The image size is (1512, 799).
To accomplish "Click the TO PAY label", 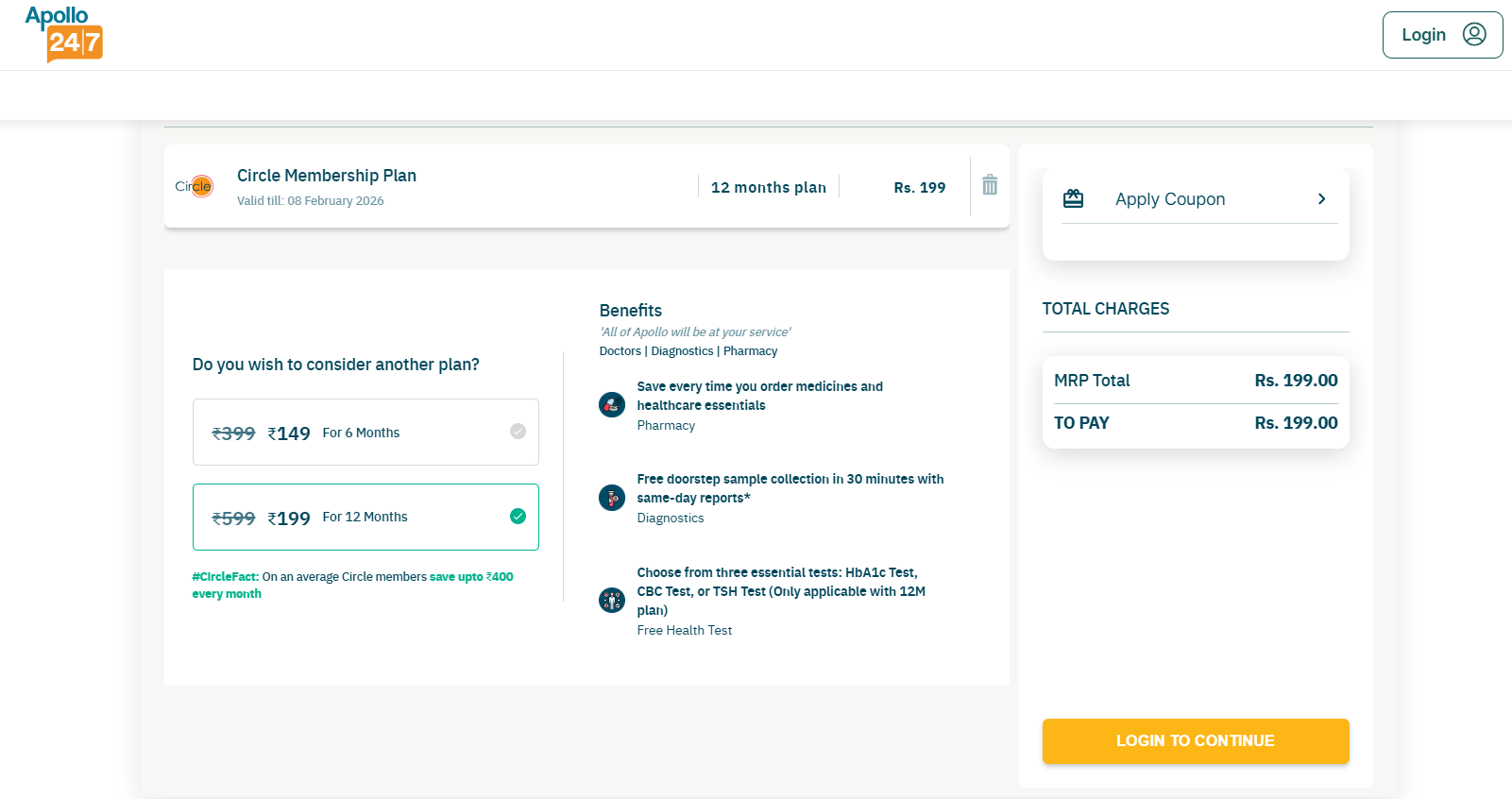I will click(x=1081, y=423).
